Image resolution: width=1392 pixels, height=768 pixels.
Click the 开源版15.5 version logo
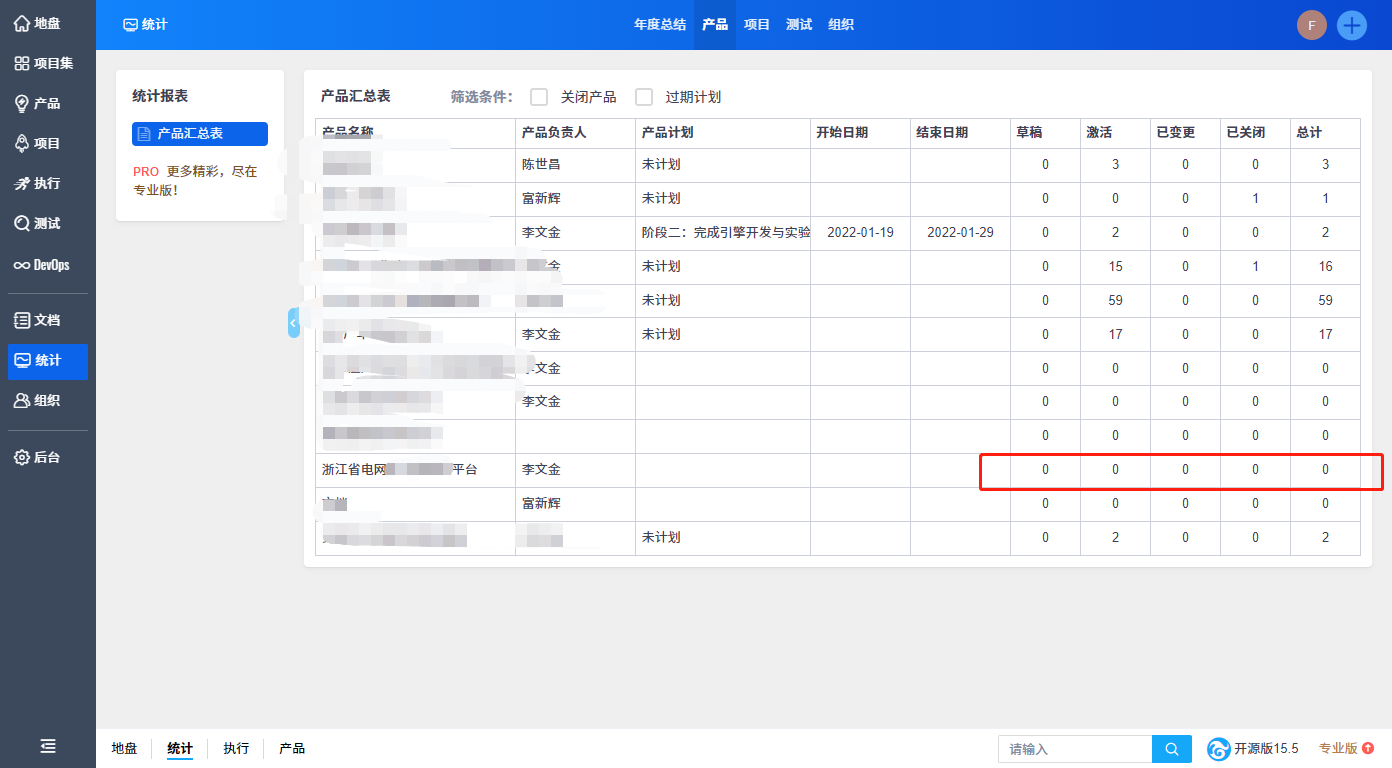tap(1252, 749)
